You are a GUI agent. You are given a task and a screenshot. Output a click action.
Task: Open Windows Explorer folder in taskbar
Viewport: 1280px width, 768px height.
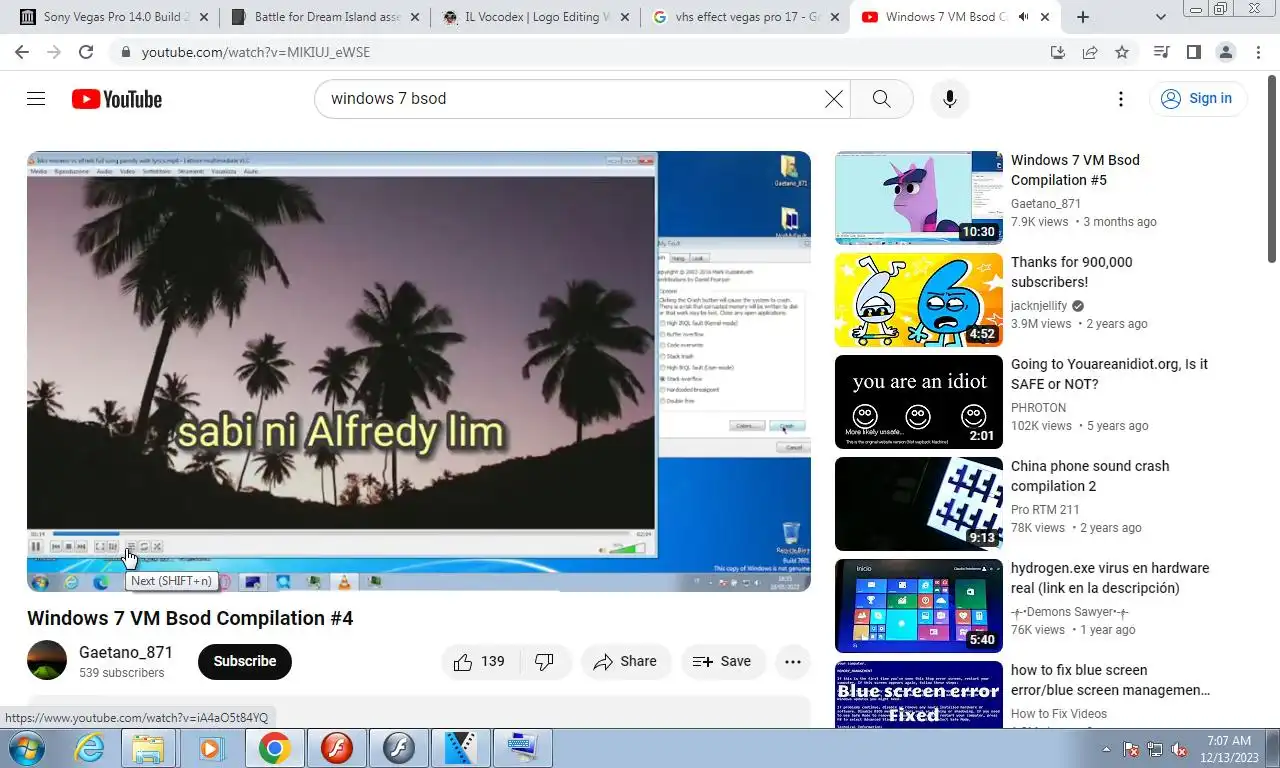pos(149,748)
